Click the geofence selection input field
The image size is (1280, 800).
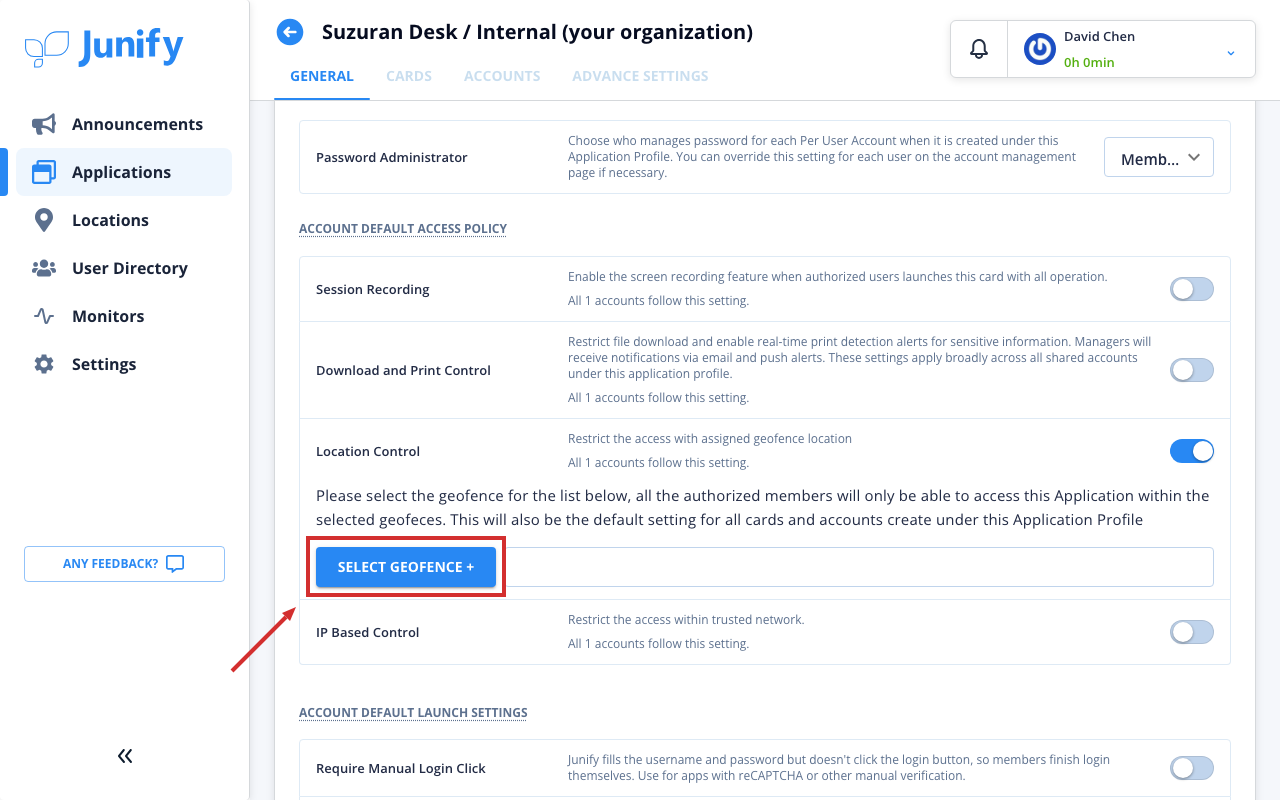point(855,567)
